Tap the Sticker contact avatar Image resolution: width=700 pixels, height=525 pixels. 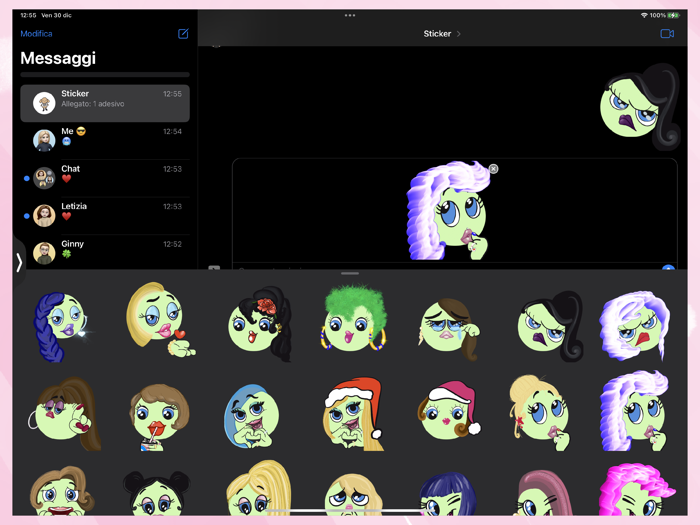(x=44, y=103)
